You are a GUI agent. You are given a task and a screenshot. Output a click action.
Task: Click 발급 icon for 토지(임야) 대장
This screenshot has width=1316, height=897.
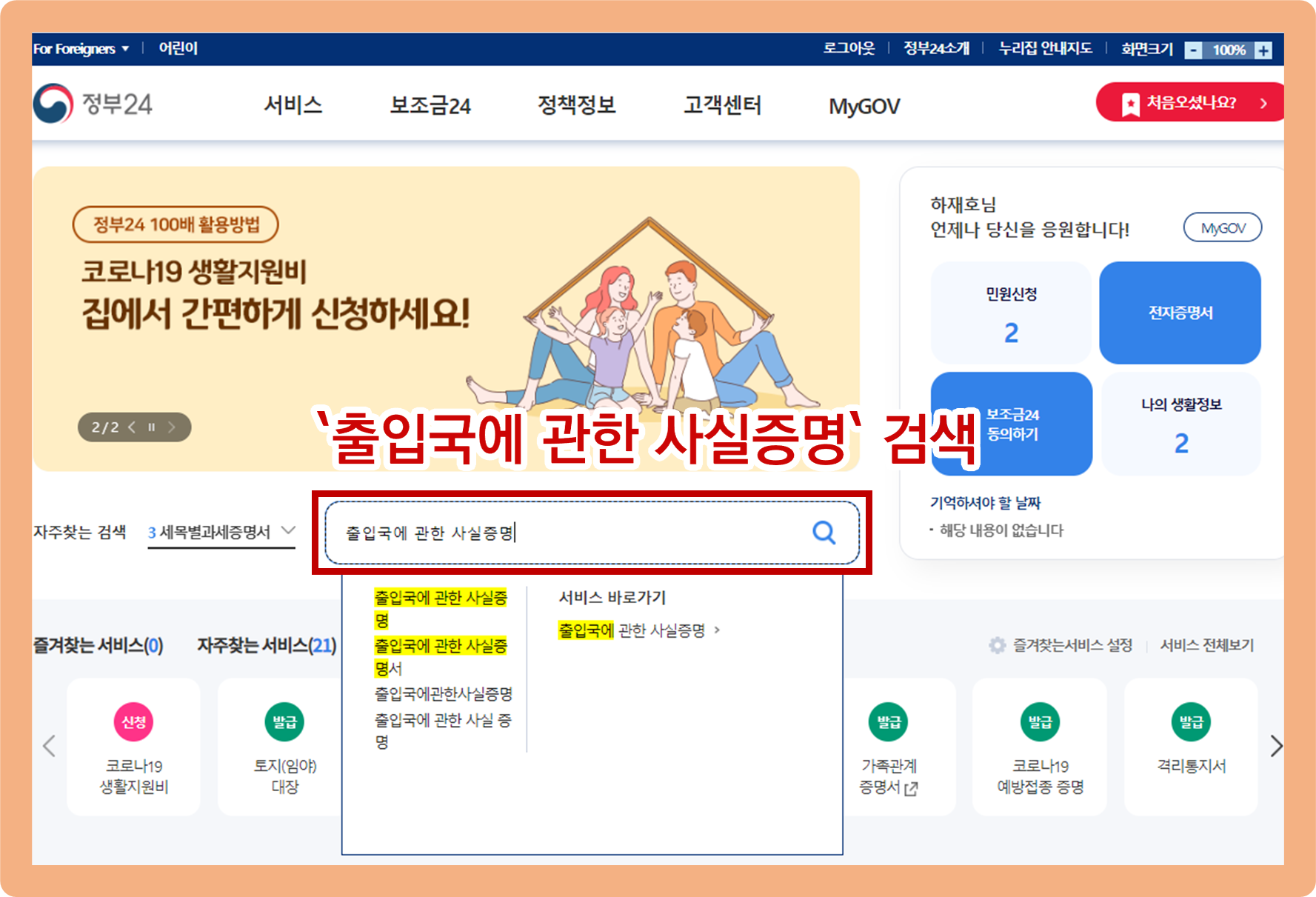284,721
